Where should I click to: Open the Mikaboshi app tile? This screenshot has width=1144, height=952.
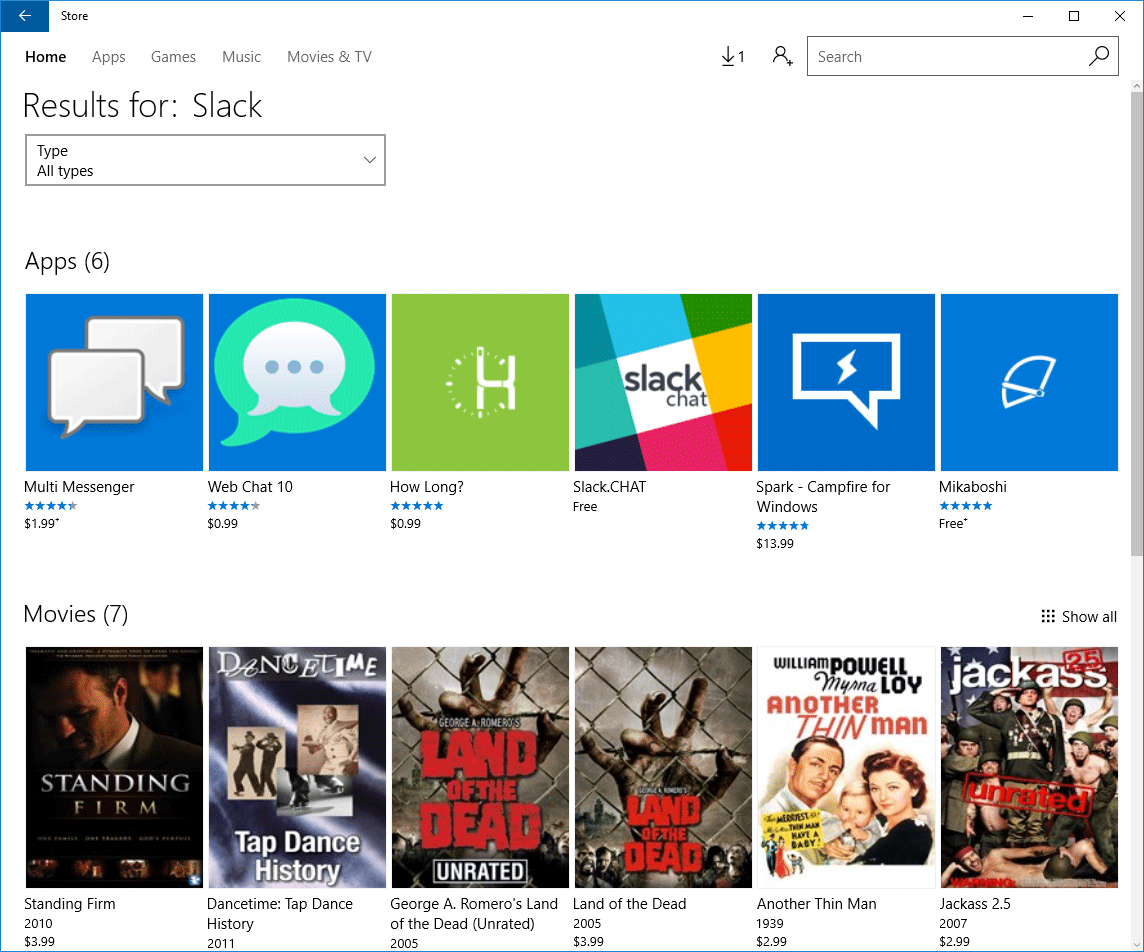[x=1029, y=382]
